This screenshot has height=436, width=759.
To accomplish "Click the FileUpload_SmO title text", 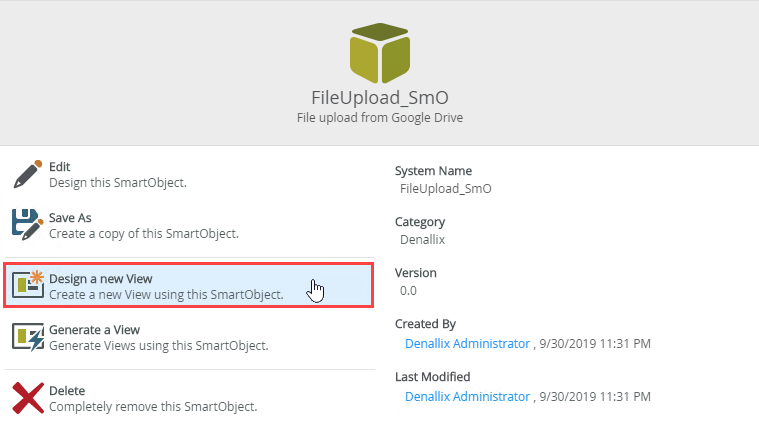I will (x=380, y=98).
